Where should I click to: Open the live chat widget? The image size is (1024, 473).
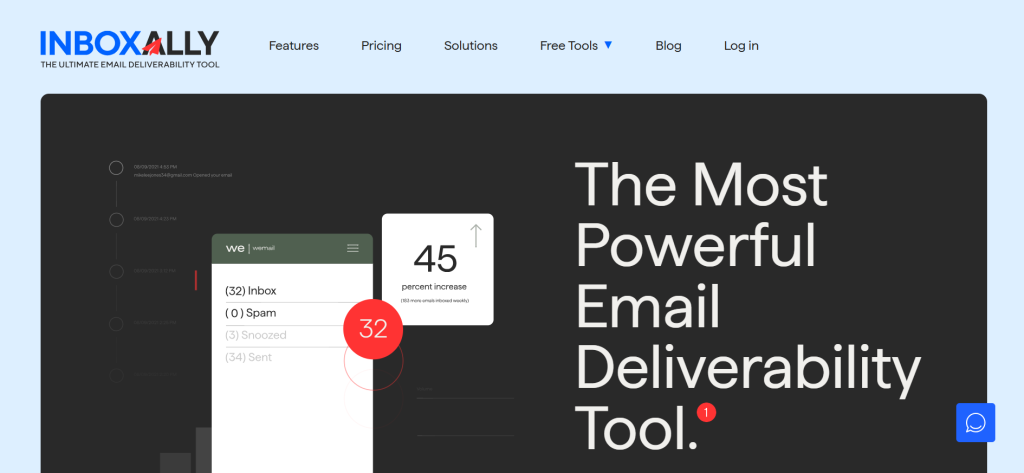point(976,423)
